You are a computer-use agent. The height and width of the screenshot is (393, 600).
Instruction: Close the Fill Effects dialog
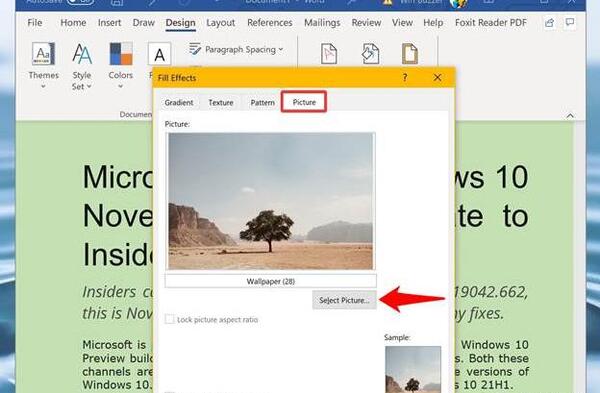pos(437,78)
